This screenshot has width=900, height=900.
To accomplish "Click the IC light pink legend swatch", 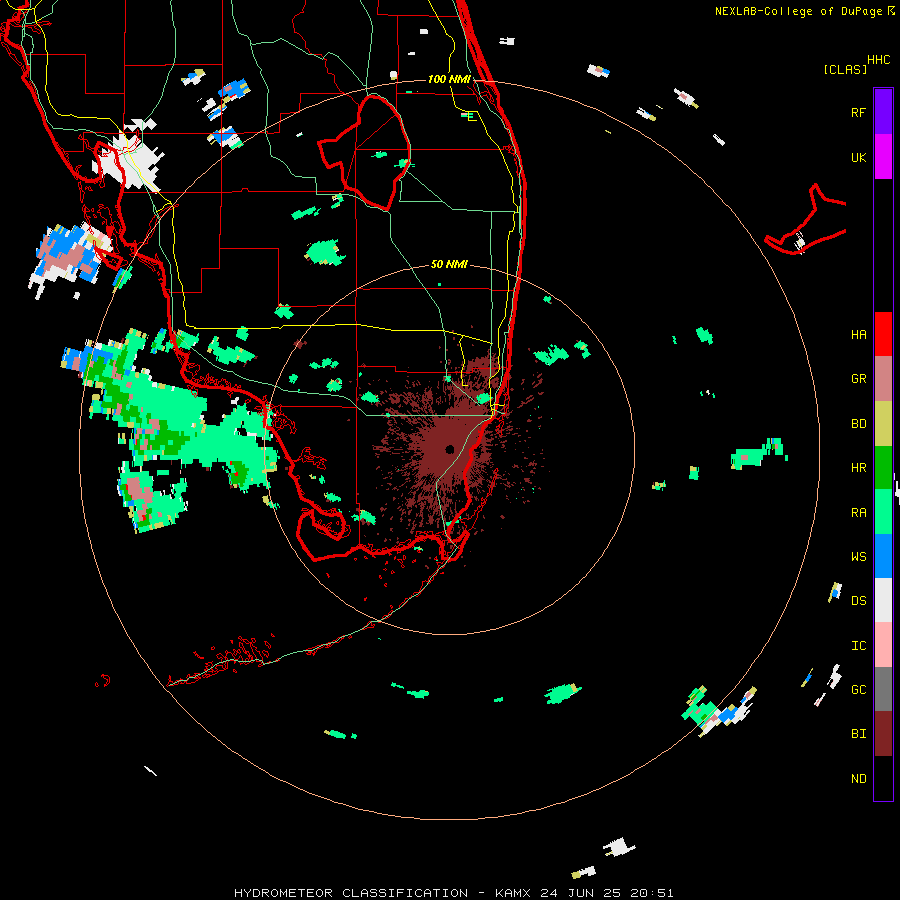I will pos(883,645).
